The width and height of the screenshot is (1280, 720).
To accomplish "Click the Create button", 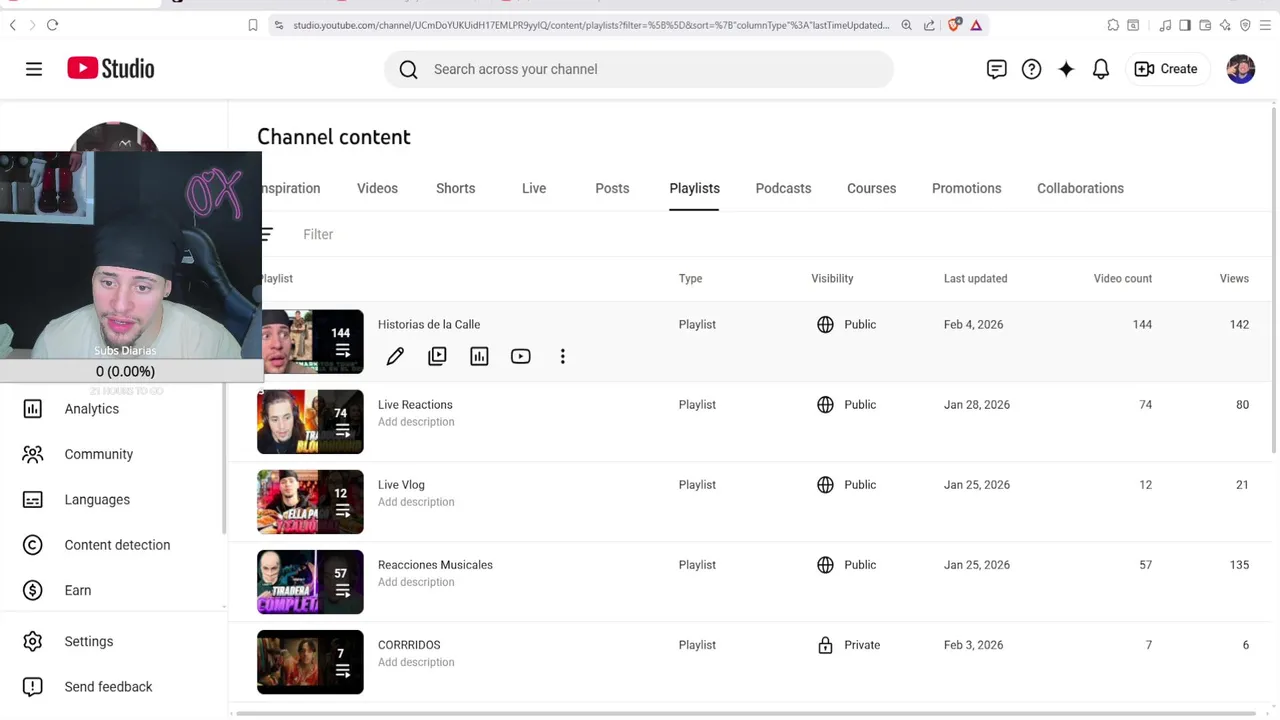I will [x=1166, y=69].
